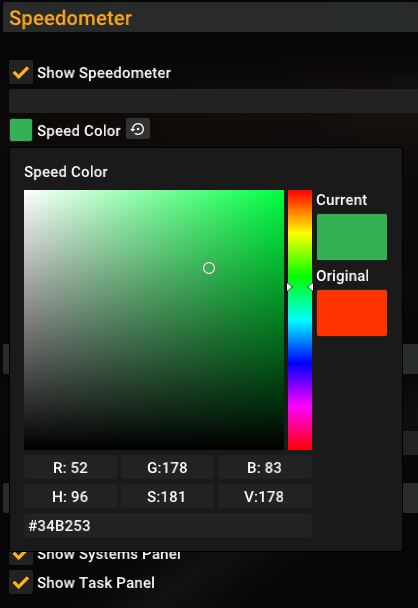Screen dimensions: 418x608
Task: Select the B: 83 value field
Action: click(x=265, y=468)
